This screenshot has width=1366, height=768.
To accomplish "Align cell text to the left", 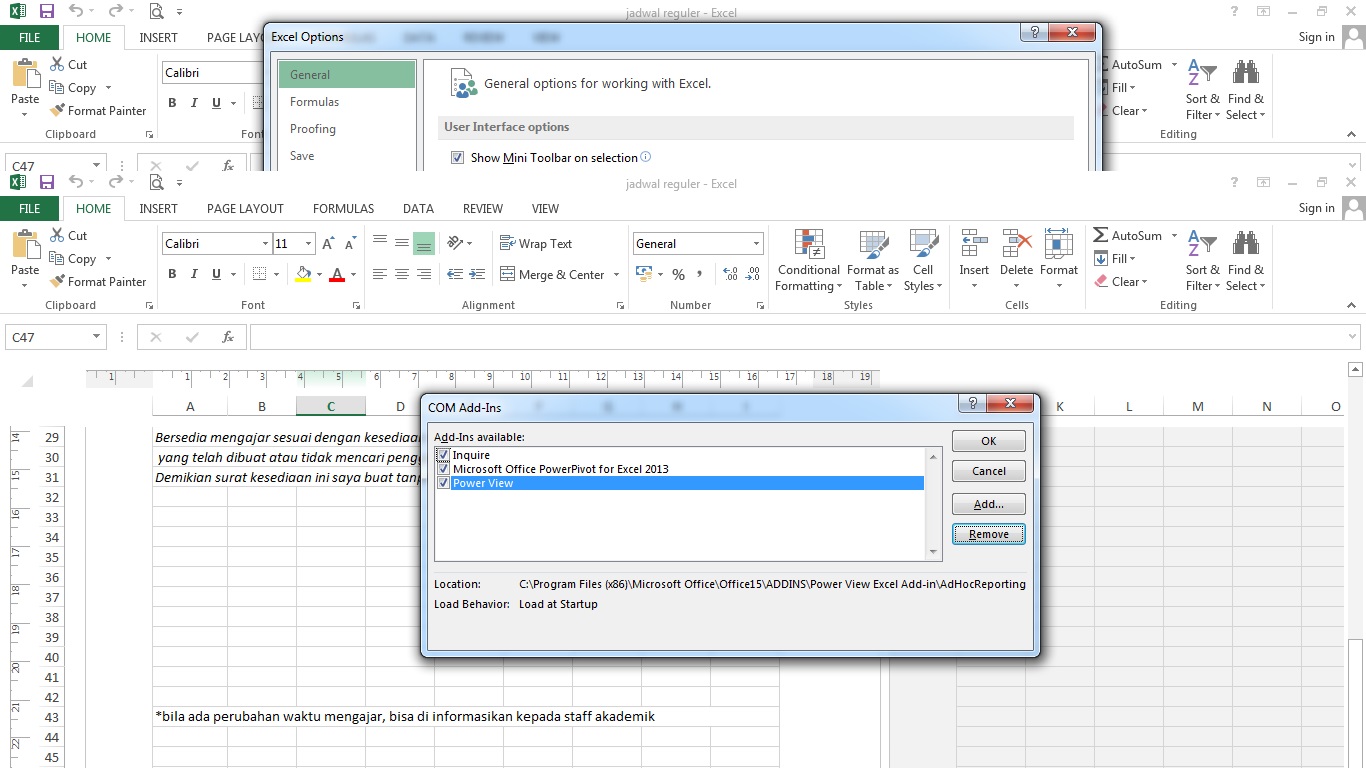I will (x=380, y=274).
